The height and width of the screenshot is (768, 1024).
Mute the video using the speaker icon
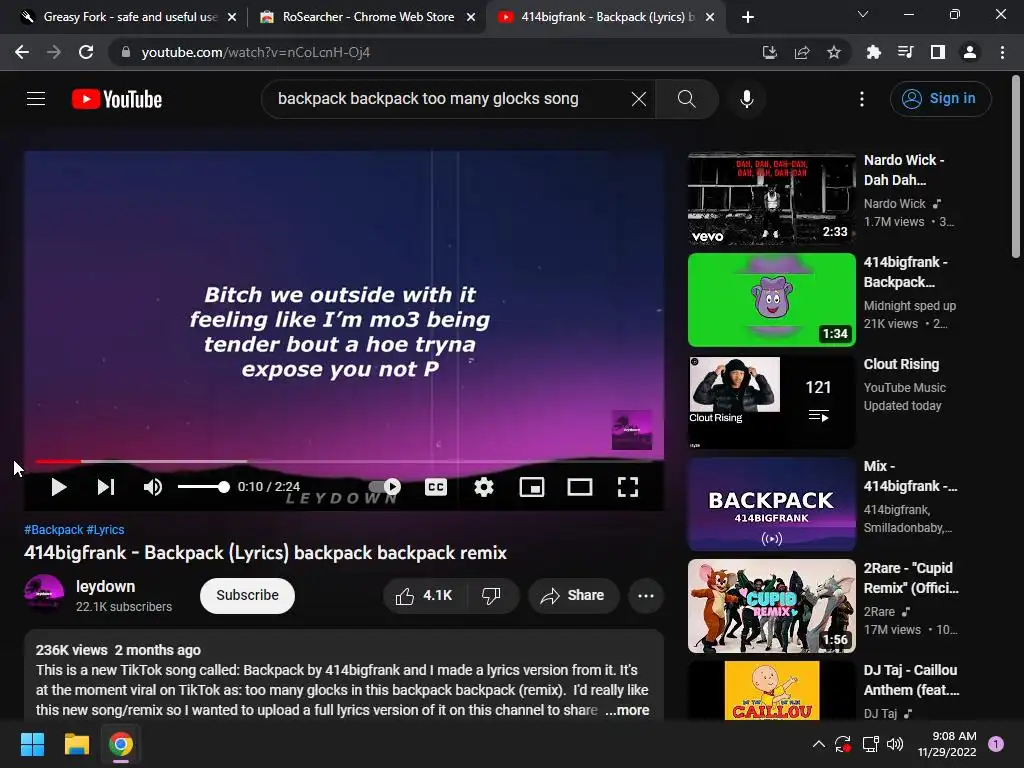tap(153, 487)
